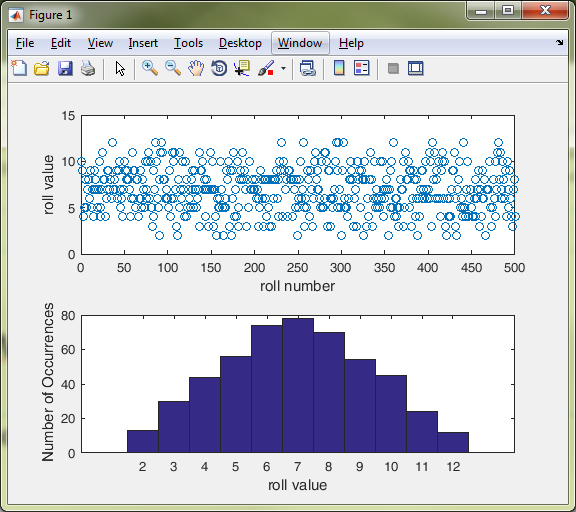The height and width of the screenshot is (512, 576).
Task: Select the Pan hand tool
Action: [196, 68]
